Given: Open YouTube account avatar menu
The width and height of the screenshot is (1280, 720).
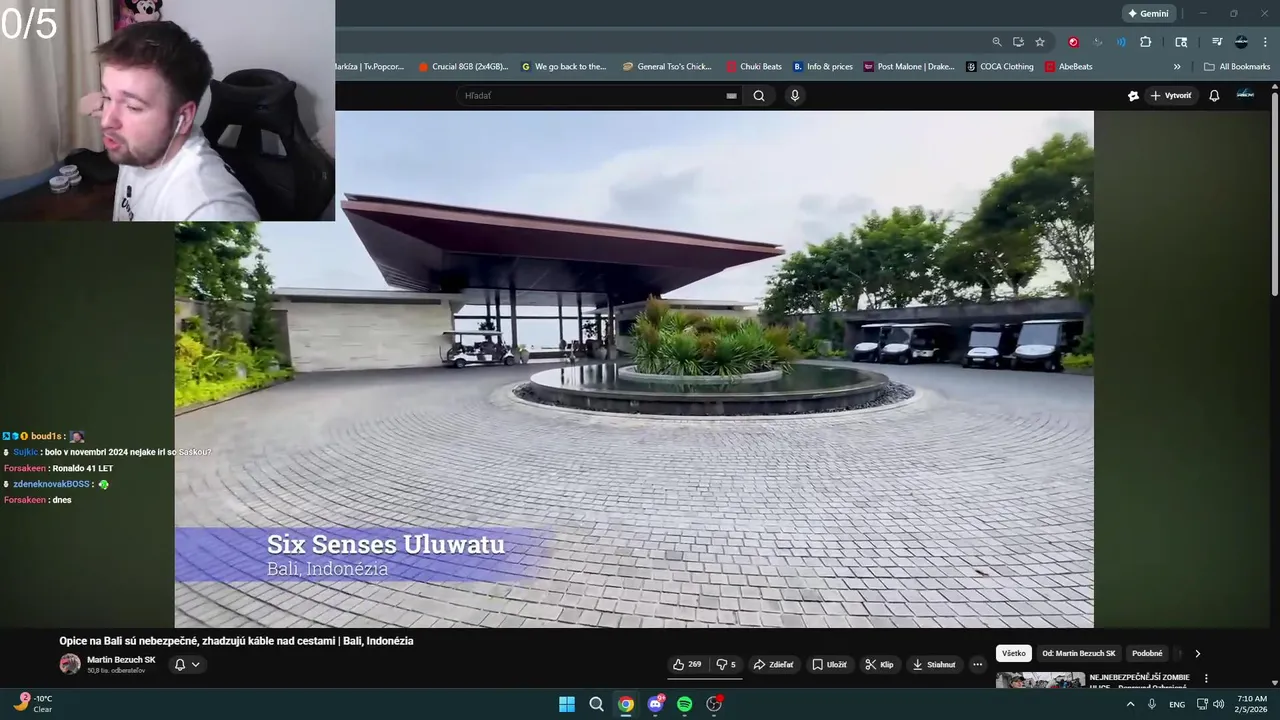Looking at the screenshot, I should click(x=1245, y=95).
